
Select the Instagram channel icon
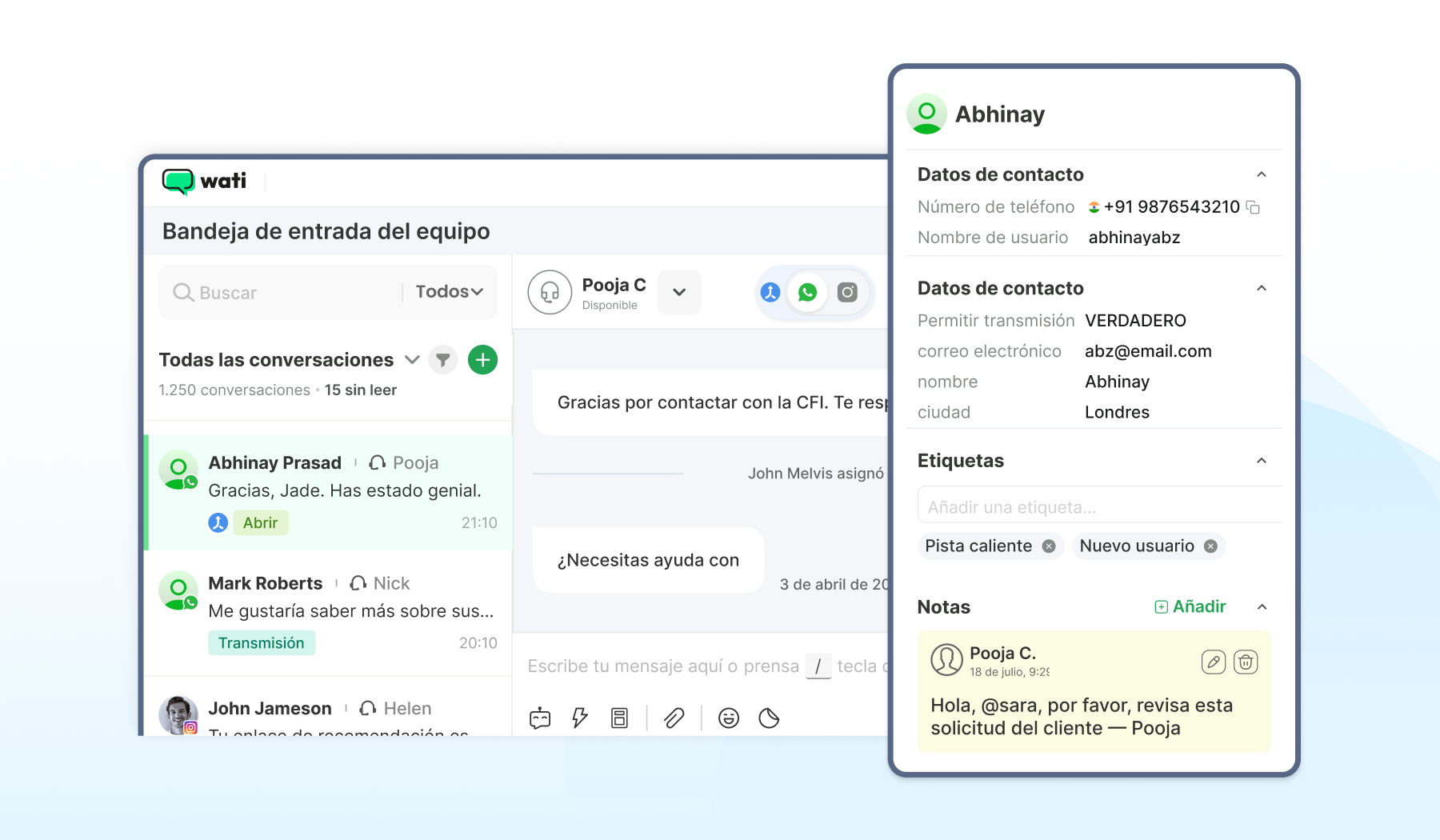[847, 293]
